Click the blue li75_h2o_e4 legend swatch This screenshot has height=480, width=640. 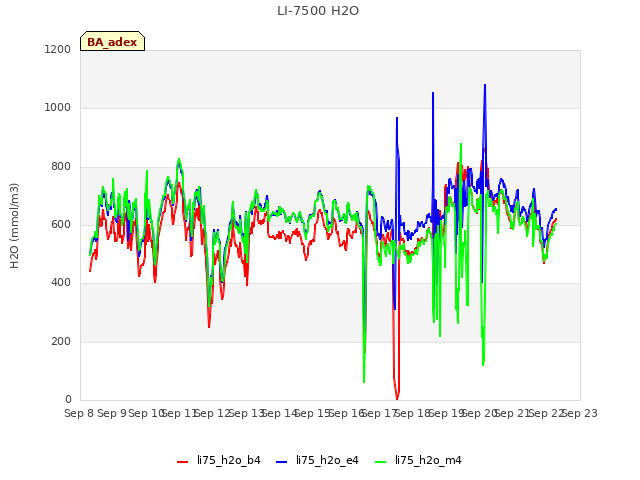pos(281,462)
